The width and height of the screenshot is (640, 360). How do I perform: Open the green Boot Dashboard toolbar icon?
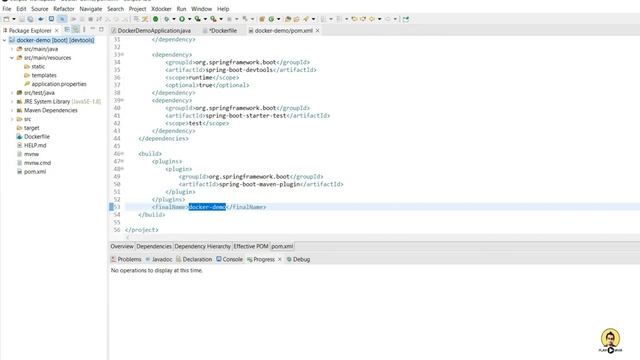point(156,19)
